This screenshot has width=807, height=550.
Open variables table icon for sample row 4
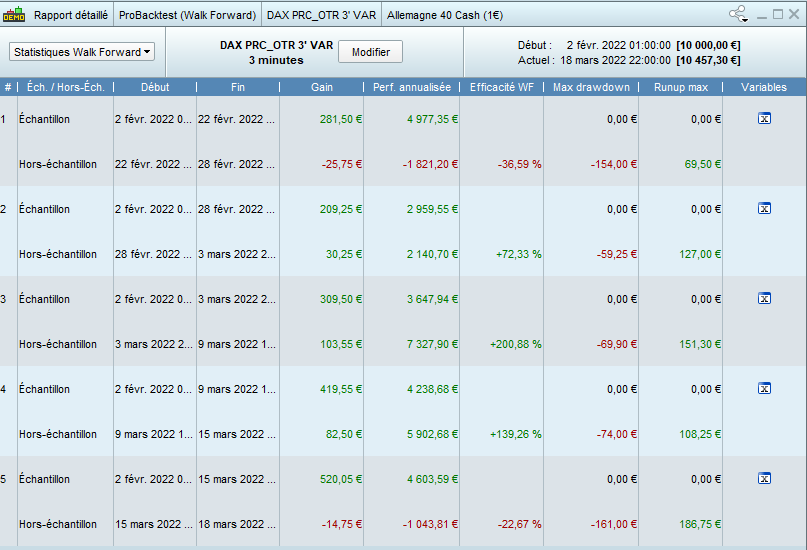764,388
